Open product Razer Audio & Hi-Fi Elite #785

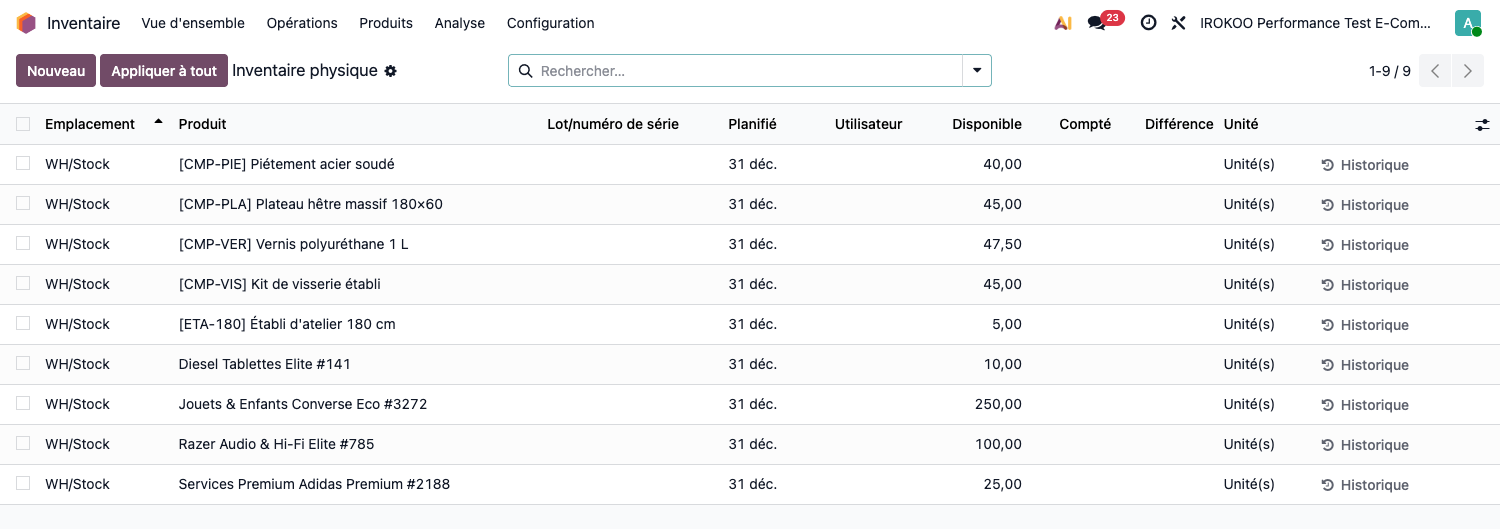(x=276, y=444)
